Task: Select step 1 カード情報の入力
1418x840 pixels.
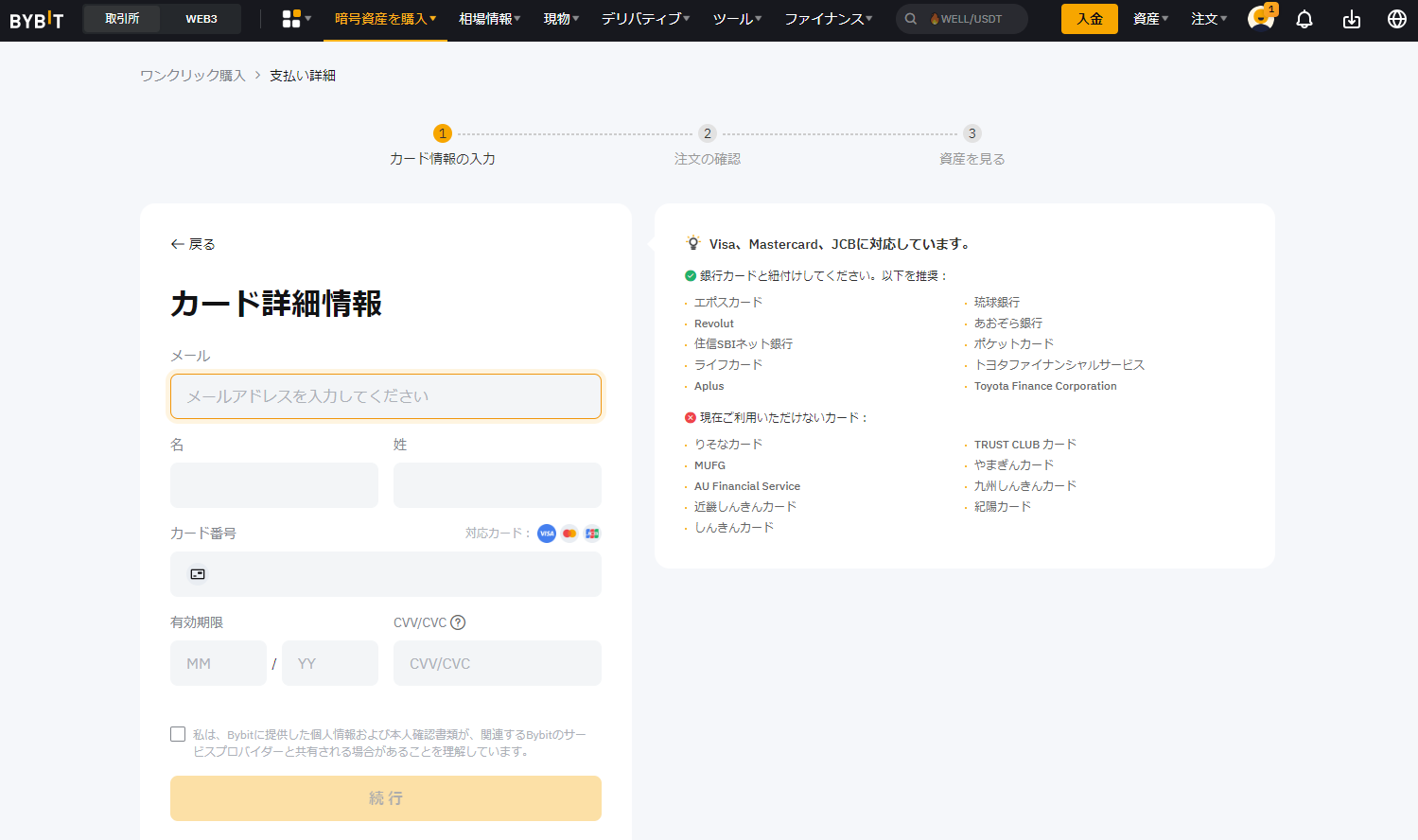Action: click(443, 146)
